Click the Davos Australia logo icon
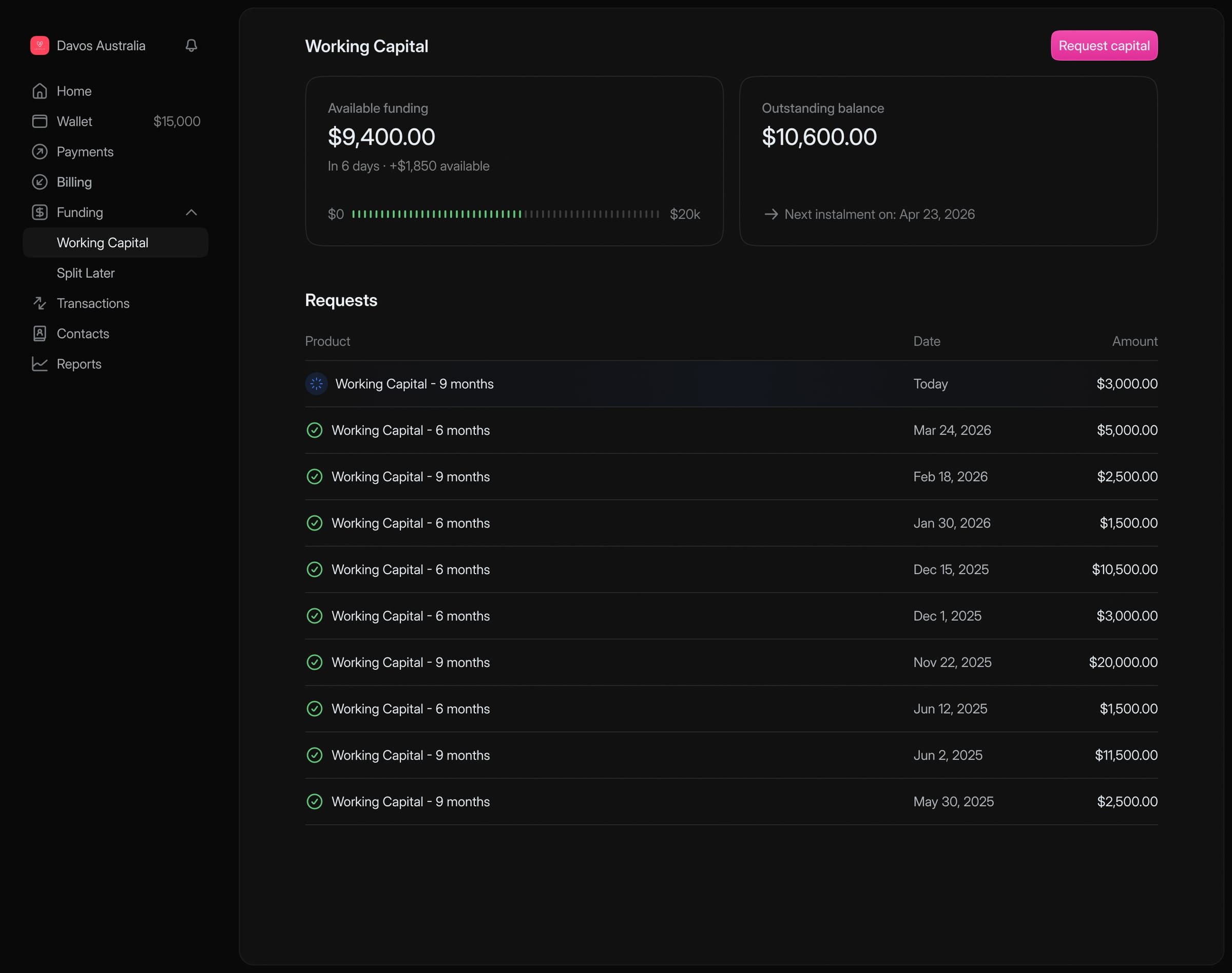 40,46
